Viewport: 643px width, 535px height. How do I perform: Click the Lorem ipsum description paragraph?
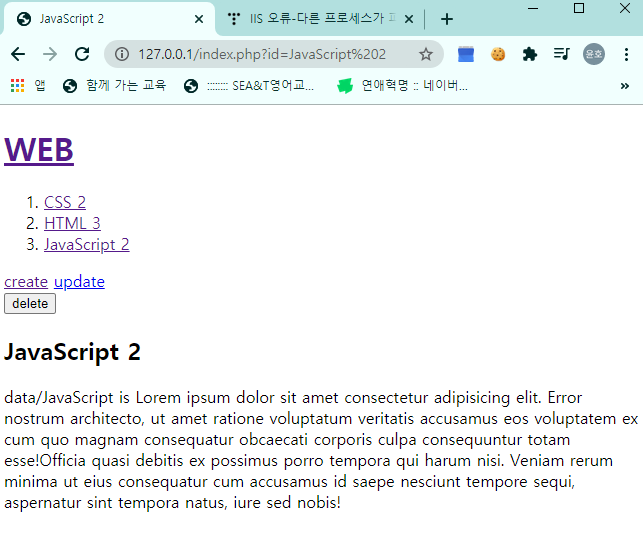click(x=321, y=450)
